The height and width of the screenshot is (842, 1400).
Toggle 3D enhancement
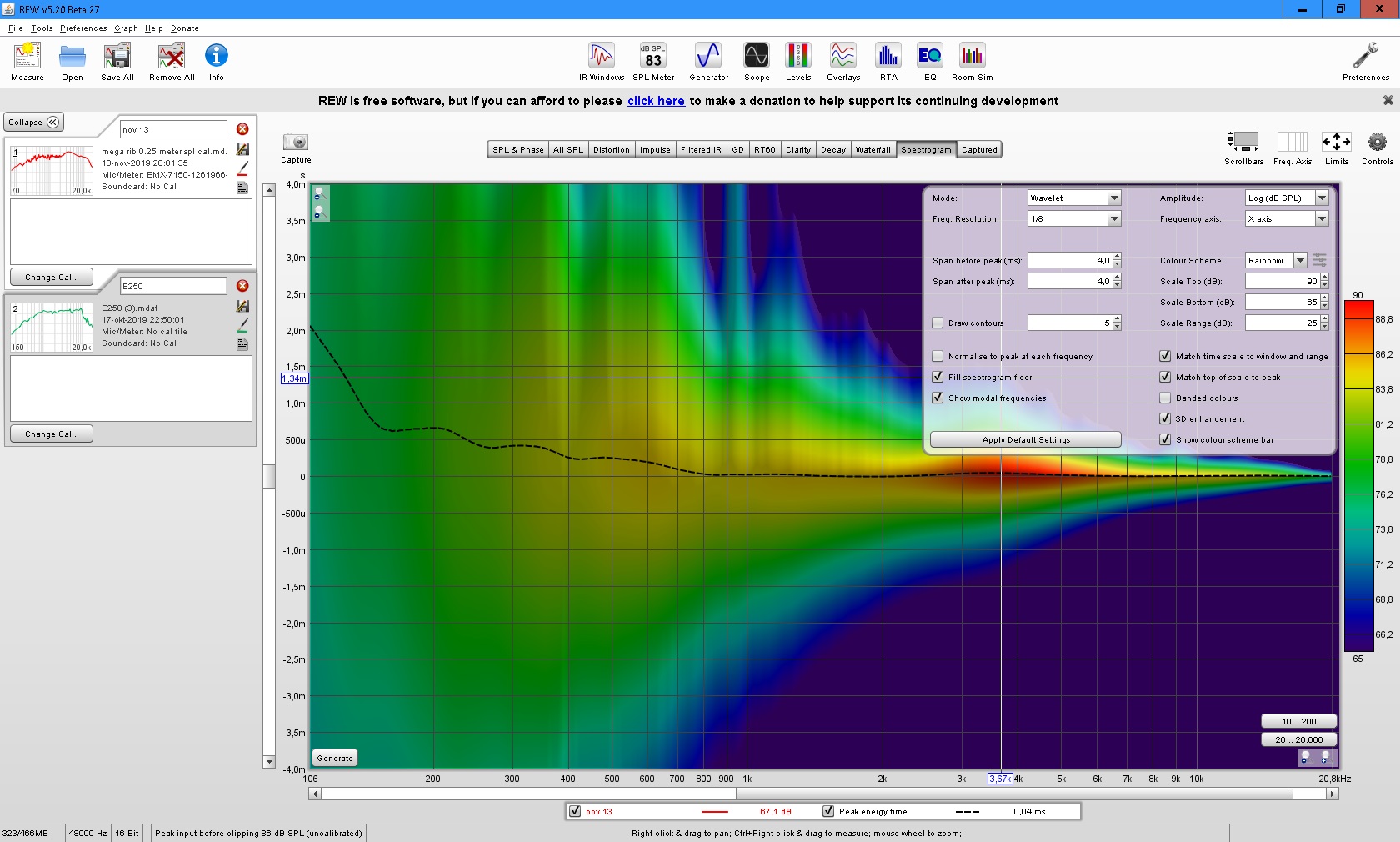[1165, 418]
